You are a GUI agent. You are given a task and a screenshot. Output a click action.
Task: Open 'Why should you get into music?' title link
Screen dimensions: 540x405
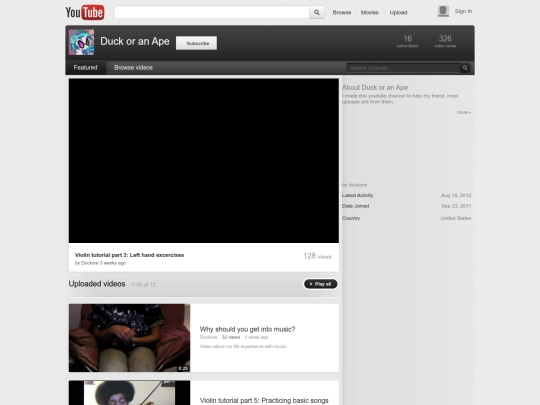tap(247, 329)
